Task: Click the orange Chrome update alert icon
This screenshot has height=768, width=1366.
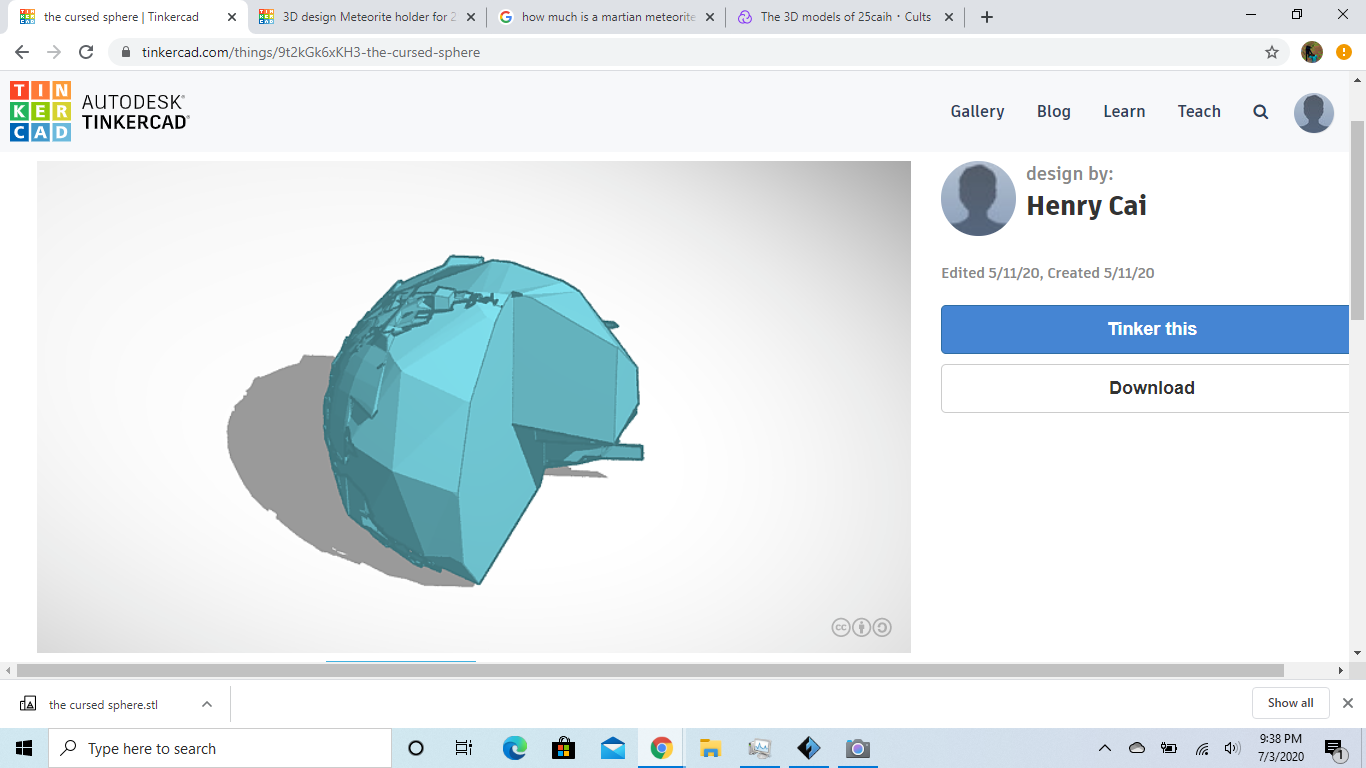Action: pos(1343,52)
